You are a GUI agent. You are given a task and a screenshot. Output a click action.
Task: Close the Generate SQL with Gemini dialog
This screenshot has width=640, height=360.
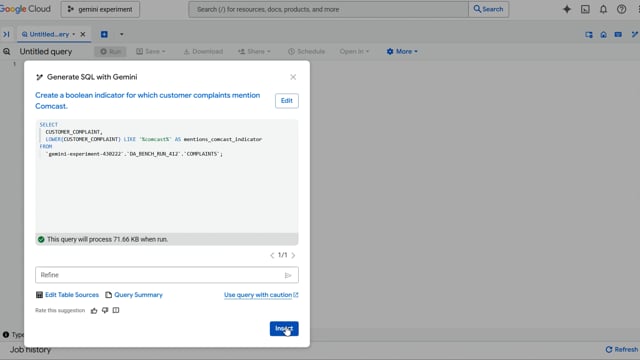pos(293,77)
